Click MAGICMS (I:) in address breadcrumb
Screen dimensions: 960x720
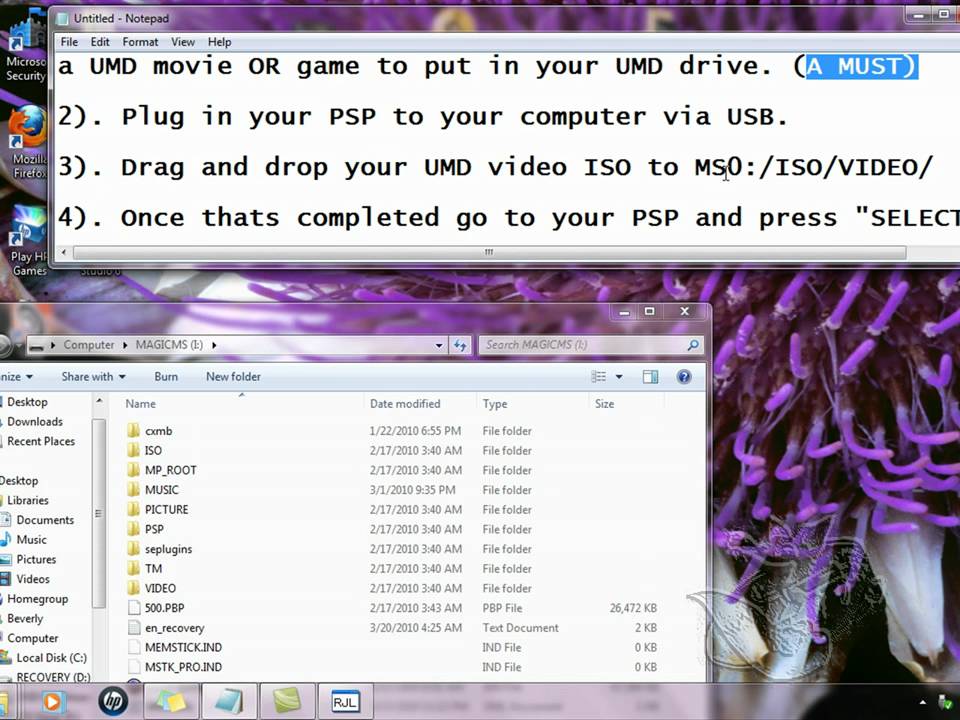click(169, 345)
